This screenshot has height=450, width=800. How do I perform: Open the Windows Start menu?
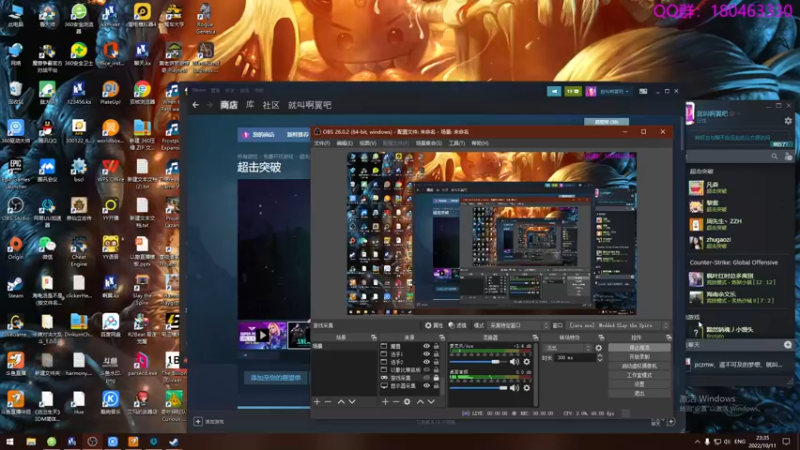click(9, 442)
